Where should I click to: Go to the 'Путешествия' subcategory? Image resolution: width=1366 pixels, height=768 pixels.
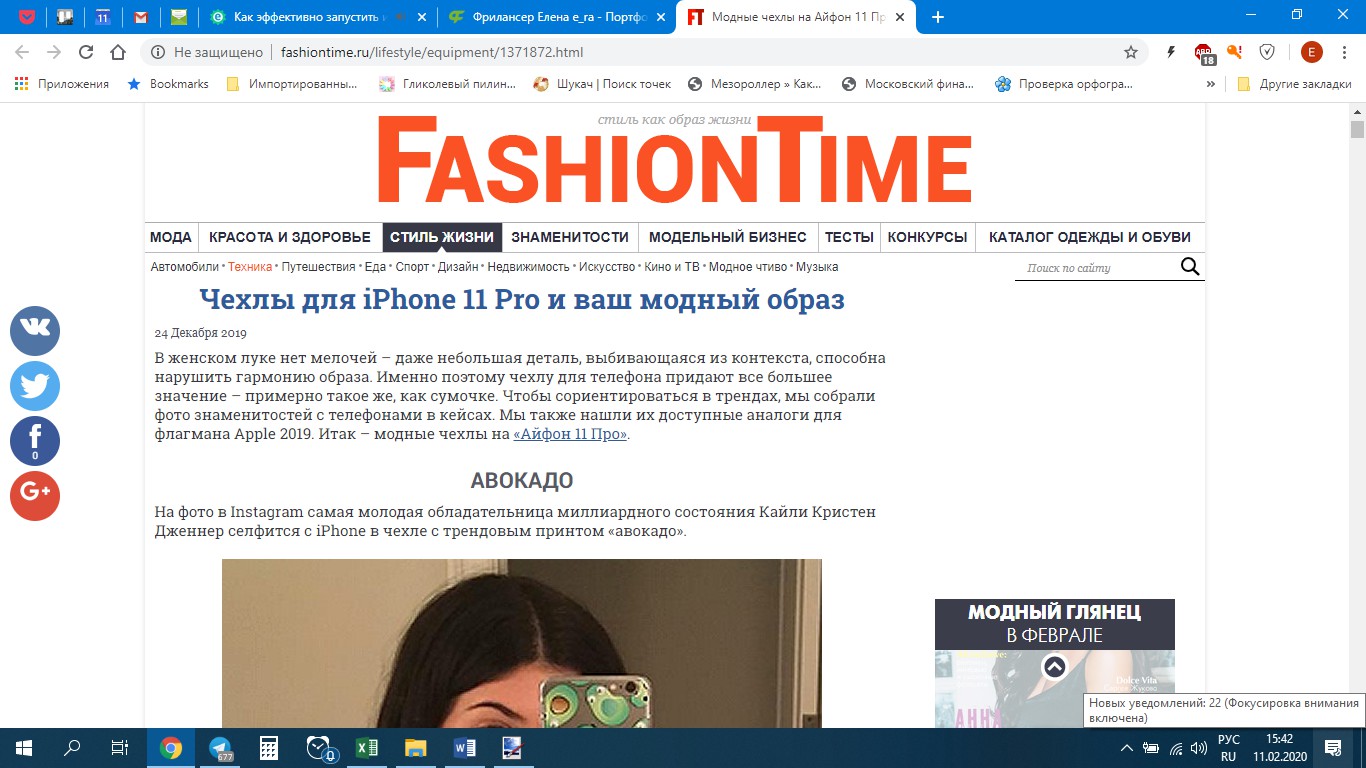[318, 267]
